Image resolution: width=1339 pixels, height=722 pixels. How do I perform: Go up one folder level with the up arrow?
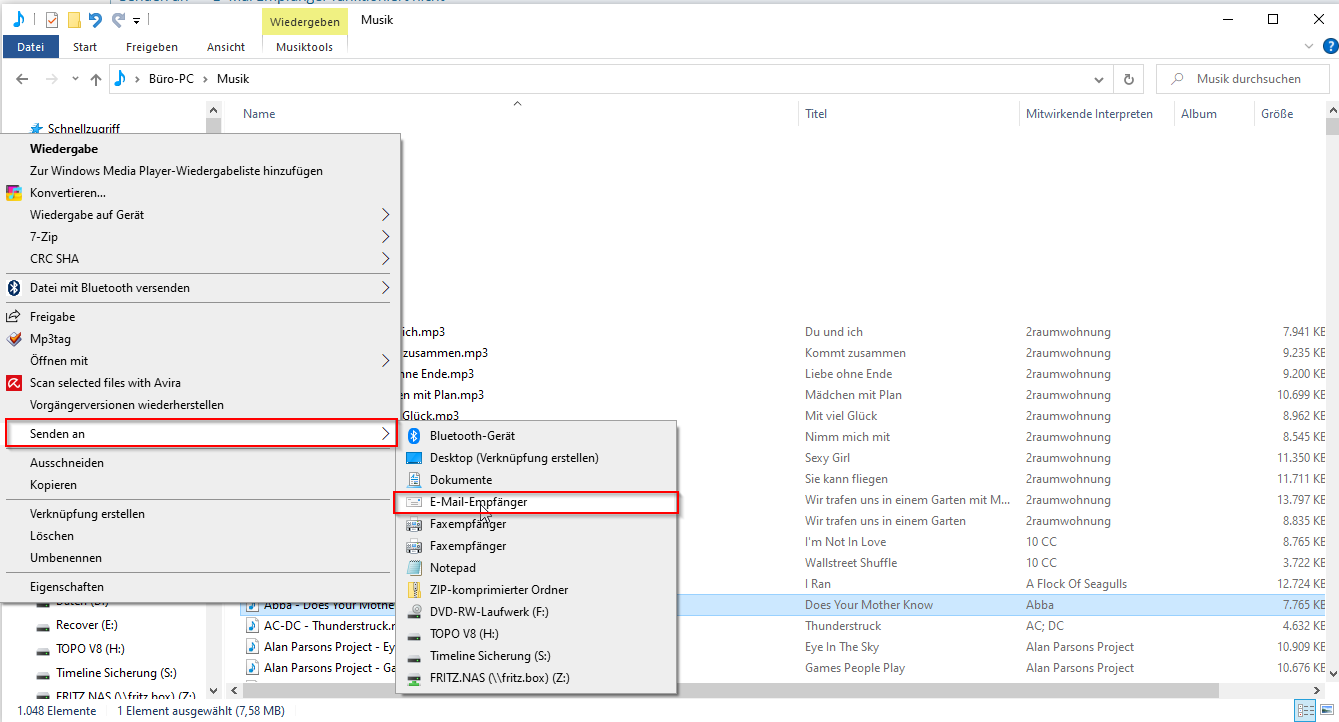tap(96, 79)
